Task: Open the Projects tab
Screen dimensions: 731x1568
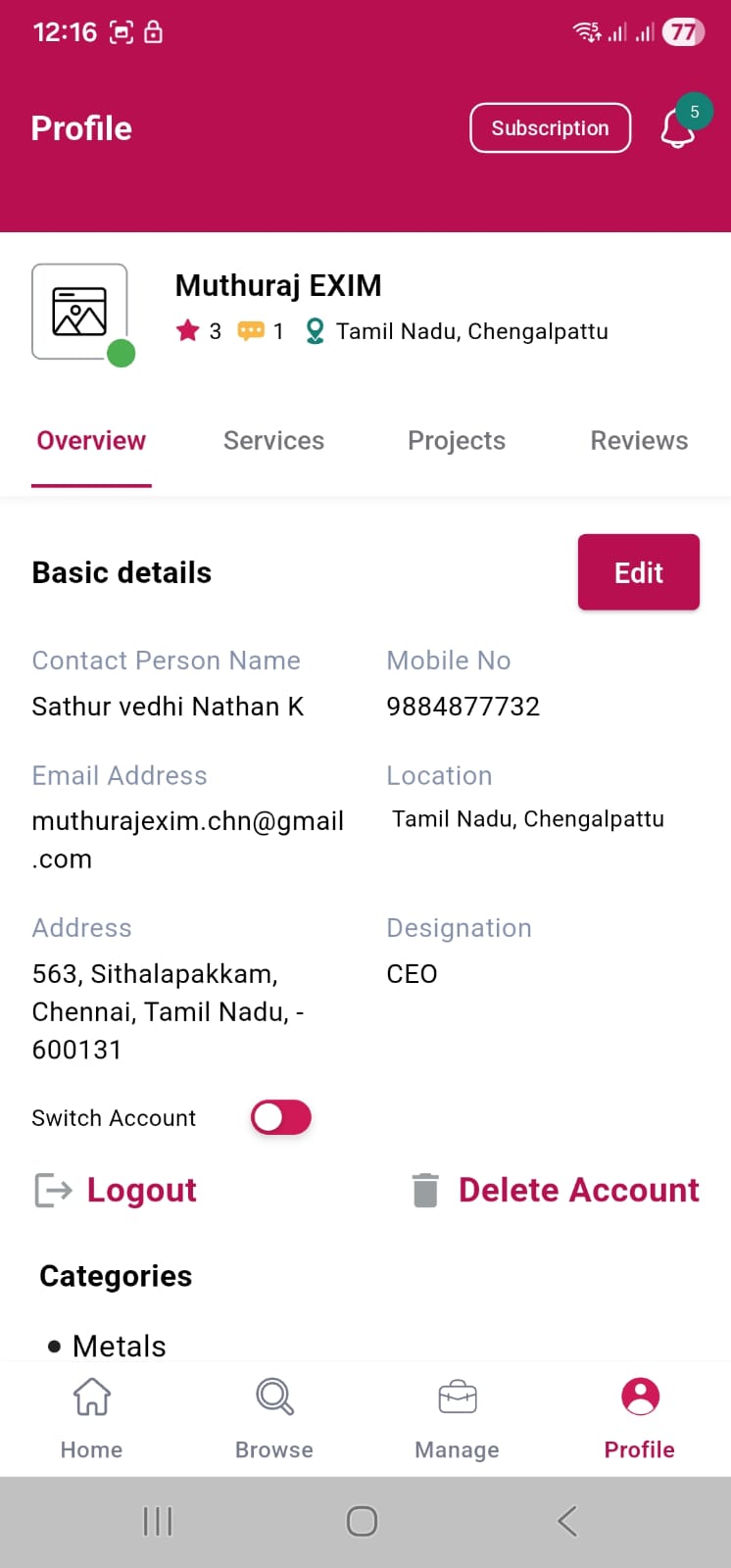Action: click(x=457, y=441)
